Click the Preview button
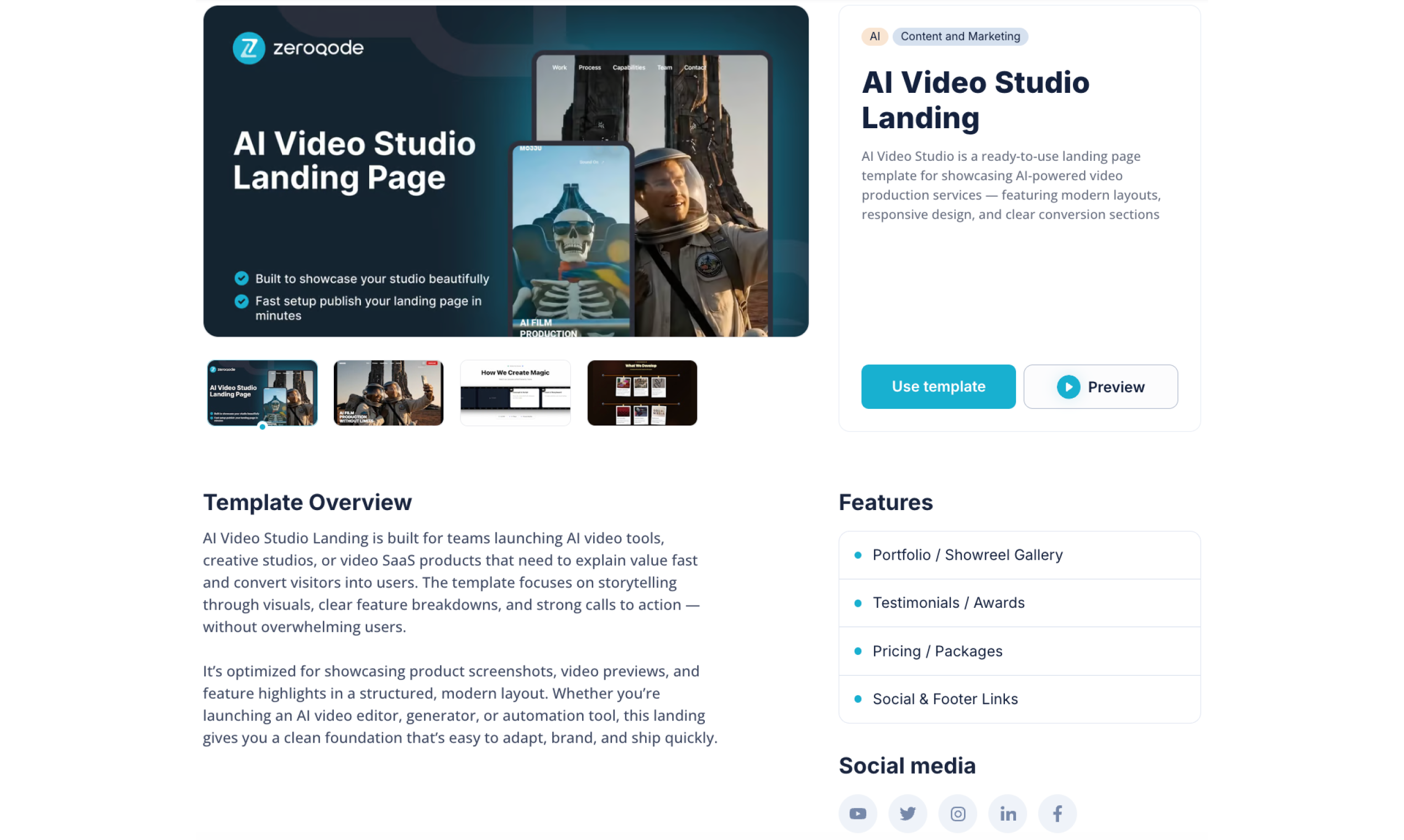Image resolution: width=1404 pixels, height=840 pixels. tap(1101, 387)
